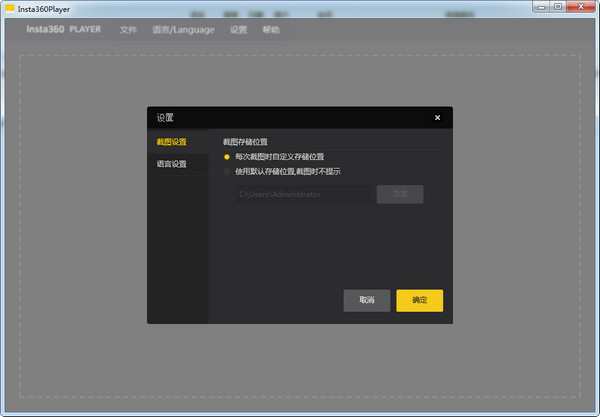Click the Insta360 PLAYER logo
The height and width of the screenshot is (417, 600).
pyautogui.click(x=65, y=30)
